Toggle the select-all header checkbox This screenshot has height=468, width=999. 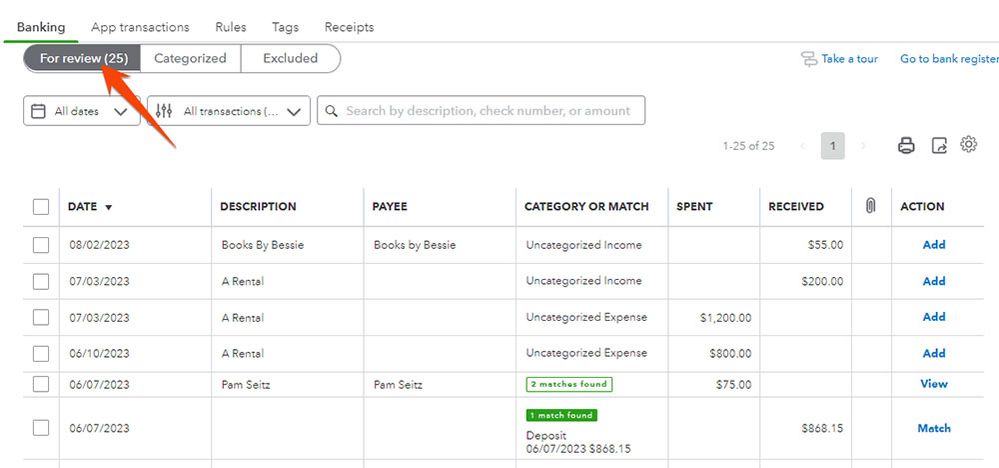click(x=41, y=207)
